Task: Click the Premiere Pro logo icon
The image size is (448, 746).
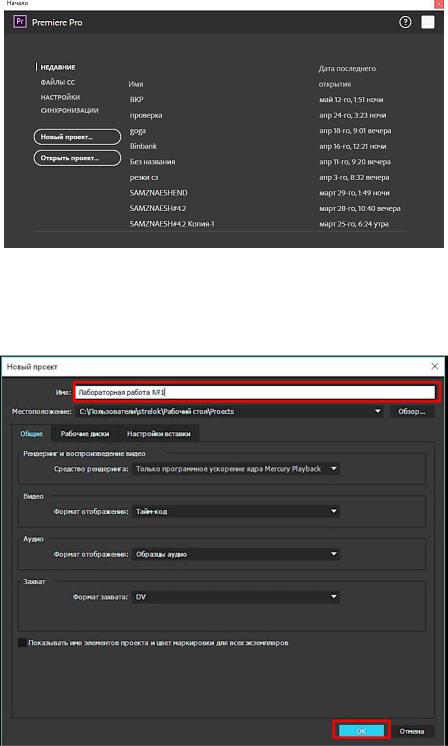Action: point(19,22)
